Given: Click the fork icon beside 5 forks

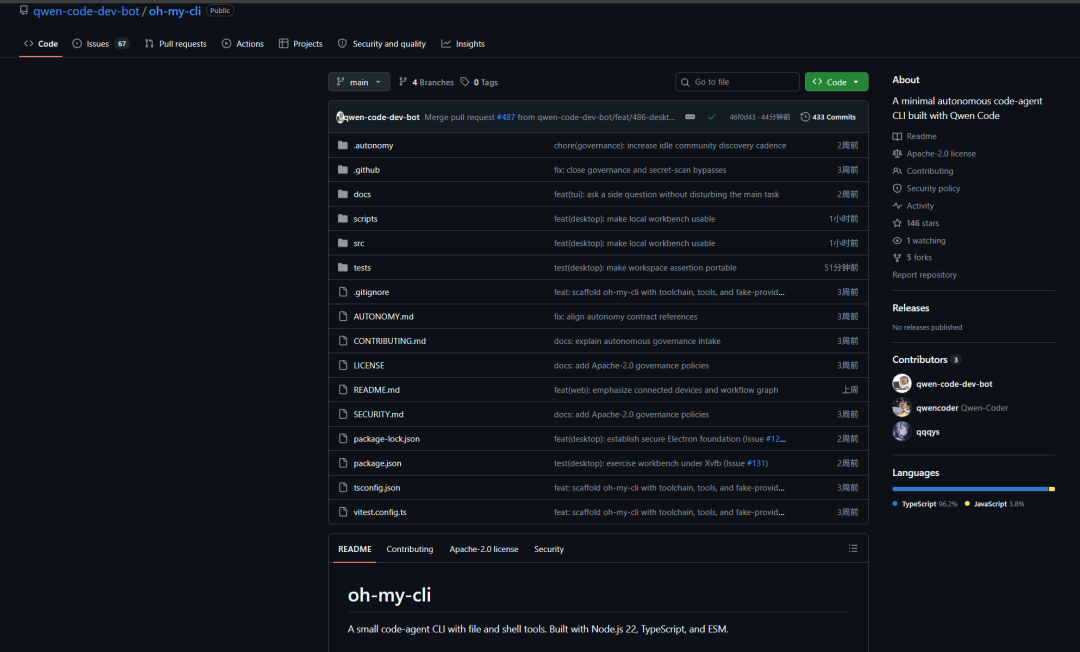Looking at the screenshot, I should pos(897,257).
